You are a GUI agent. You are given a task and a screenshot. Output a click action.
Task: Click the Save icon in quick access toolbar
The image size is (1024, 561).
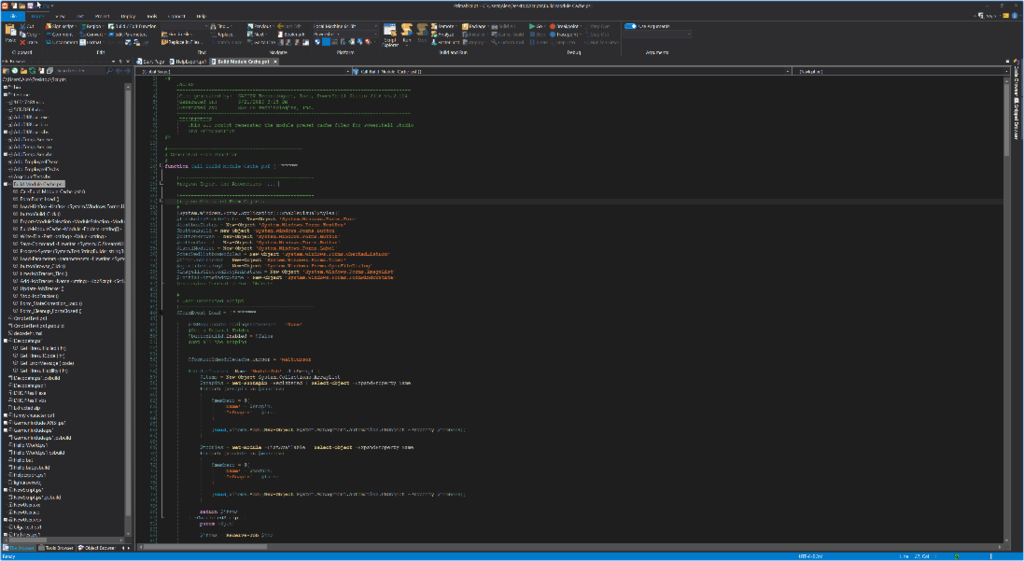(x=30, y=5)
